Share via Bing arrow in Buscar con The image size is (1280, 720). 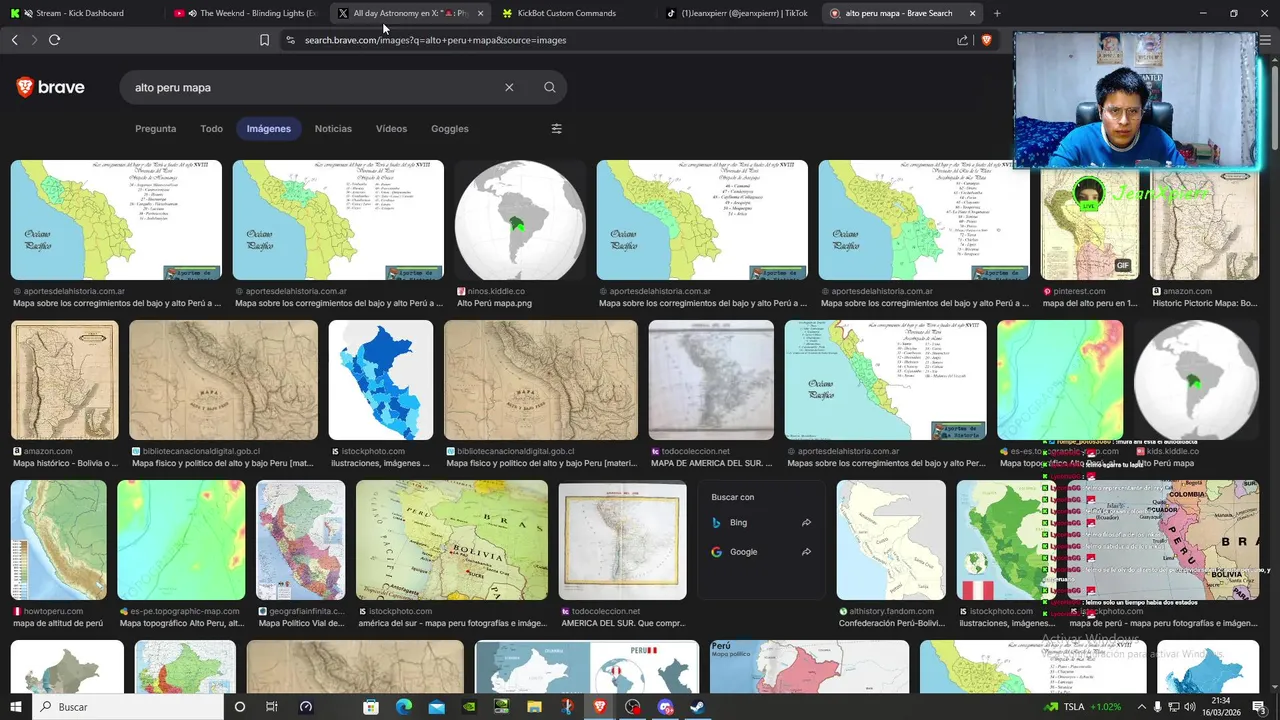(x=806, y=523)
